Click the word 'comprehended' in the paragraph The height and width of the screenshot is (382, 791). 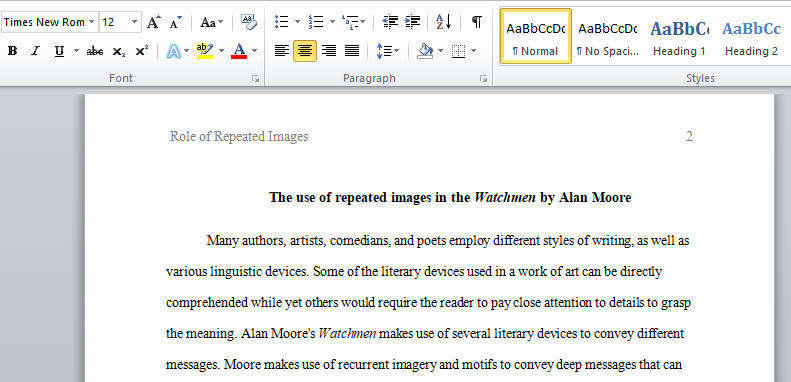(x=207, y=303)
